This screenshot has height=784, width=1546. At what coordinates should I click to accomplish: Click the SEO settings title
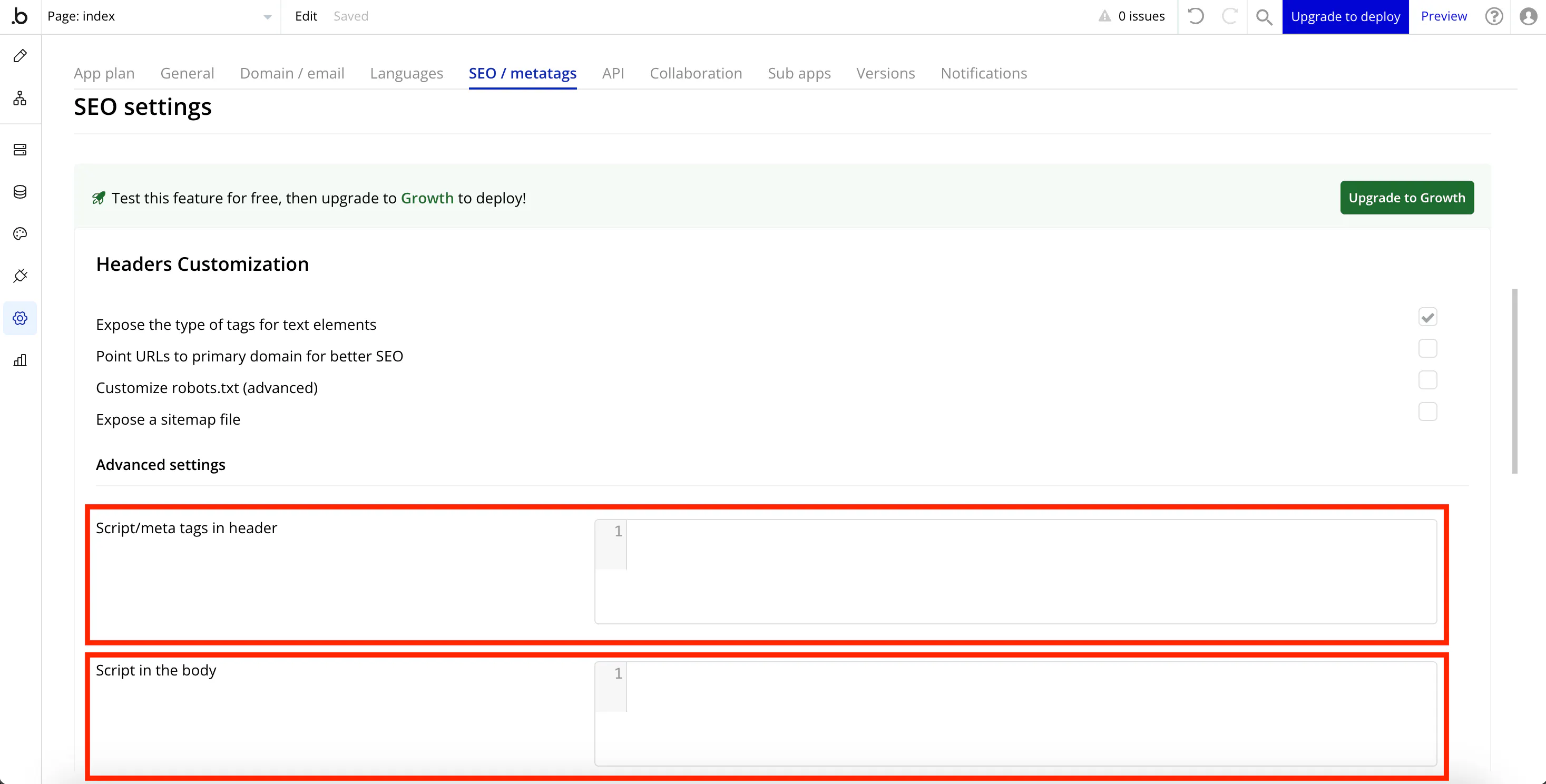(142, 107)
